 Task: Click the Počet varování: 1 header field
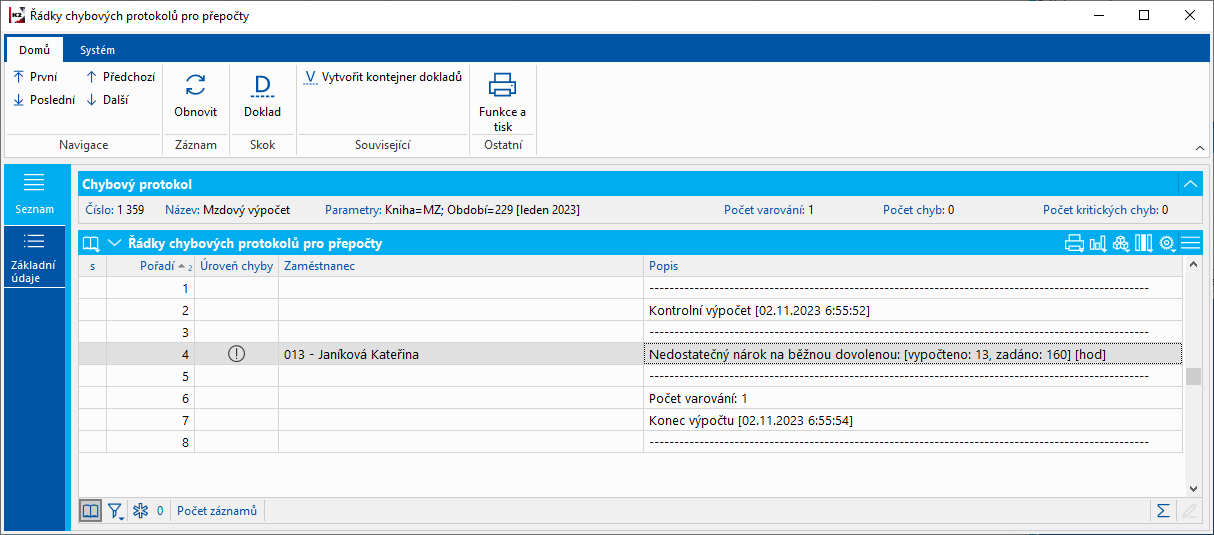pyautogui.click(x=769, y=210)
